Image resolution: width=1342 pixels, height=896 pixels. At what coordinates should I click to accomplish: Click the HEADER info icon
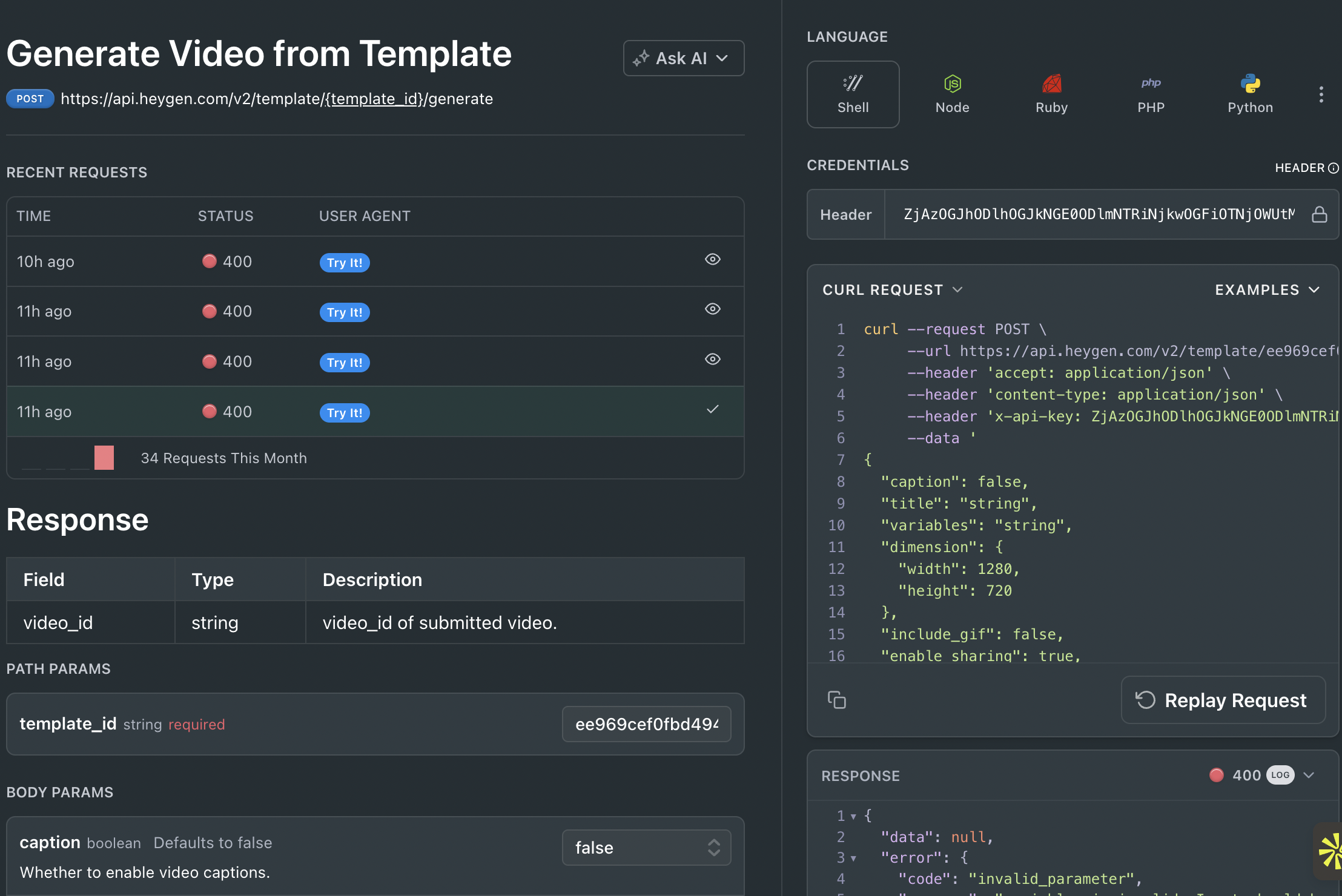[1333, 168]
